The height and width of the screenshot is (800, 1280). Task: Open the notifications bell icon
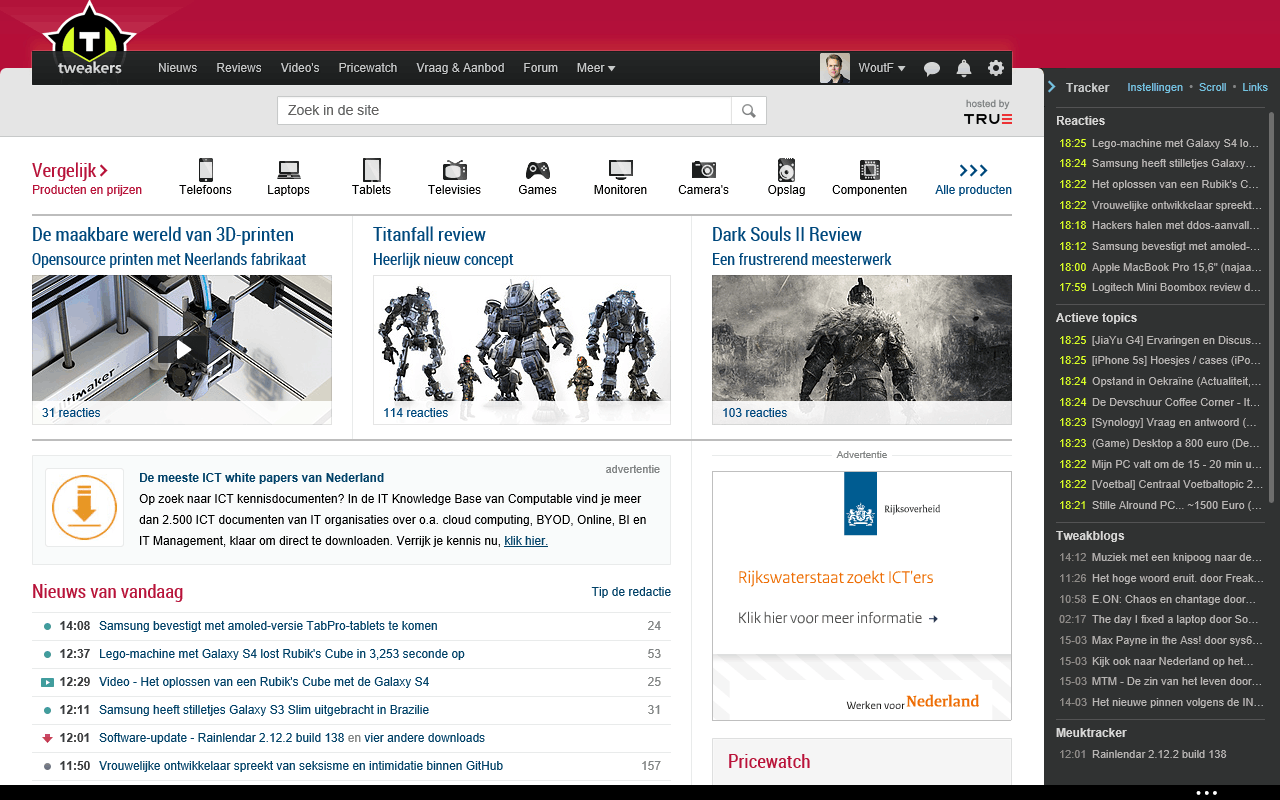coord(964,68)
